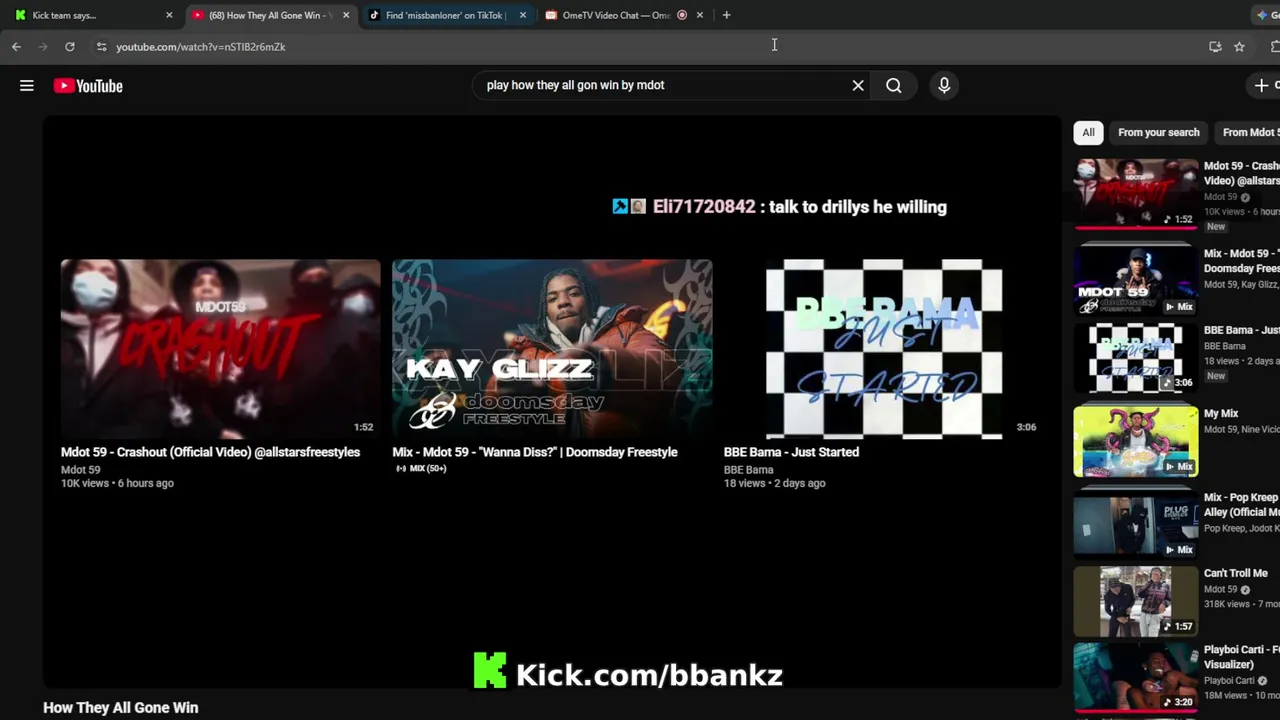Click '10K views • 6 hours ago' text
Viewport: 1280px width, 720px height.
[x=117, y=483]
